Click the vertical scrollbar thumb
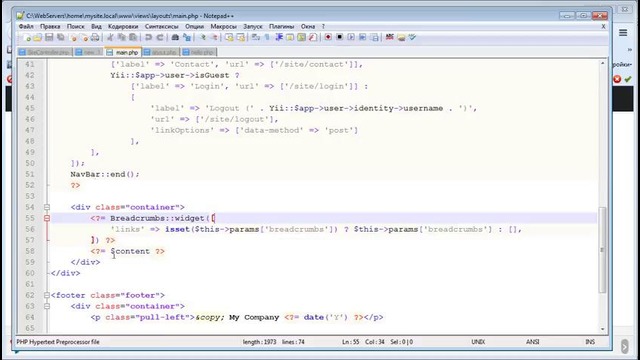Image resolution: width=640 pixels, height=360 pixels. coord(602,250)
